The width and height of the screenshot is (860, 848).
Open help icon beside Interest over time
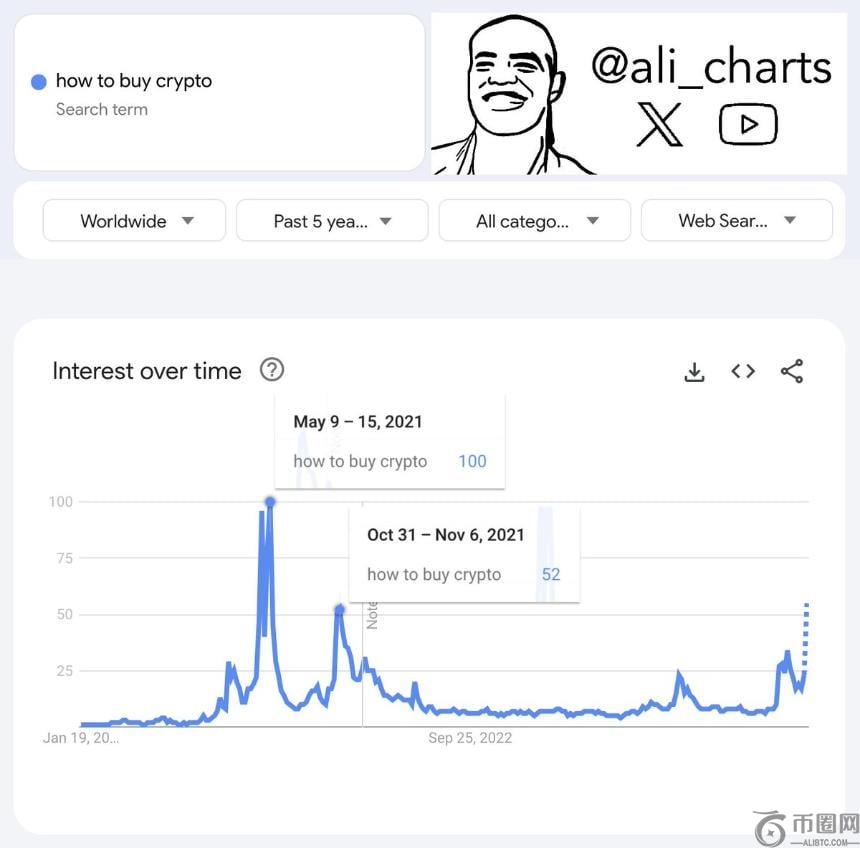point(272,370)
